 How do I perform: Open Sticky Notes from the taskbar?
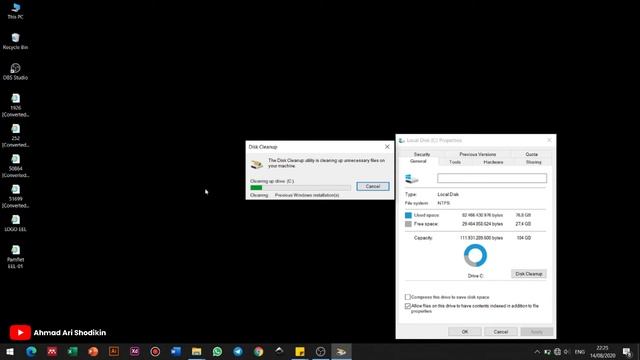point(300,351)
